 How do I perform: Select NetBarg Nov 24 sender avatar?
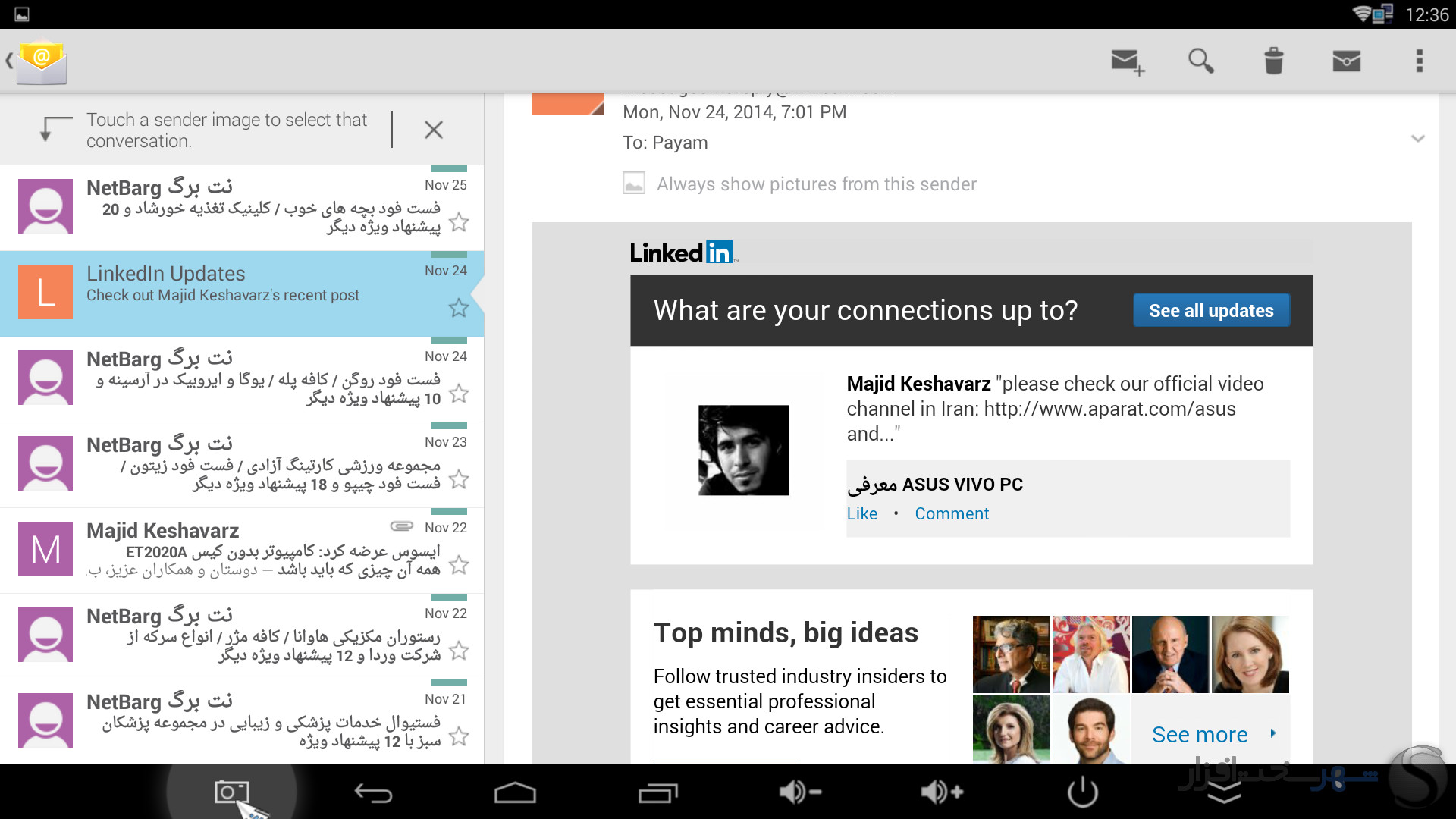pyautogui.click(x=45, y=377)
